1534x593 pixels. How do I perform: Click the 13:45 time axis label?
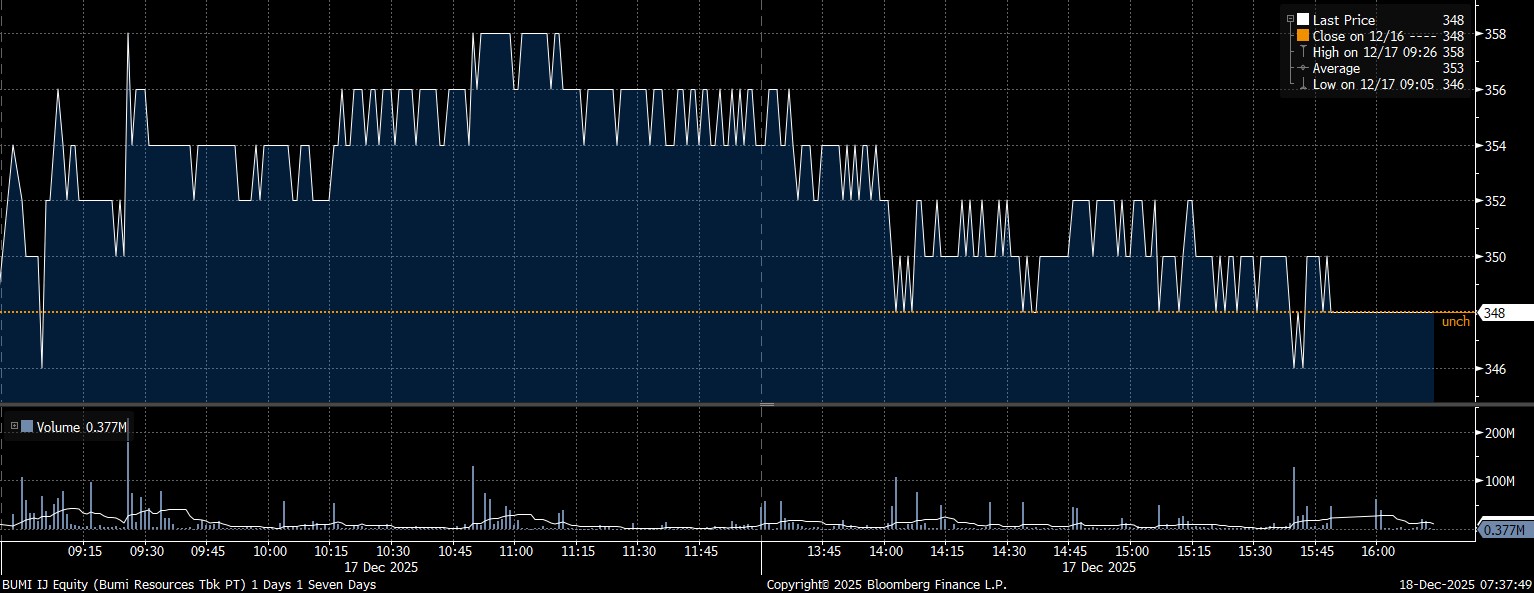point(824,551)
